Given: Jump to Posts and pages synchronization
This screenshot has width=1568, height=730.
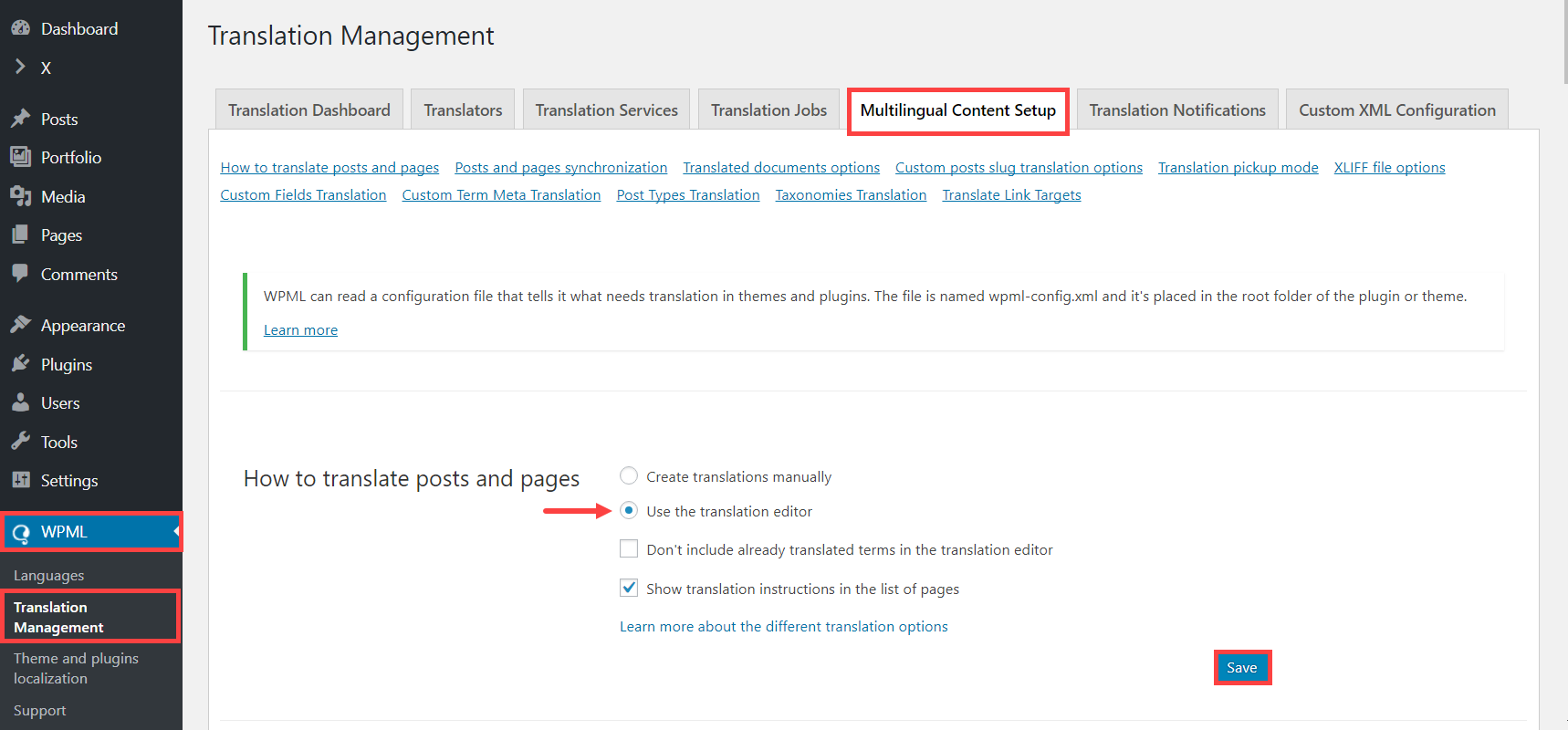Looking at the screenshot, I should coord(561,168).
